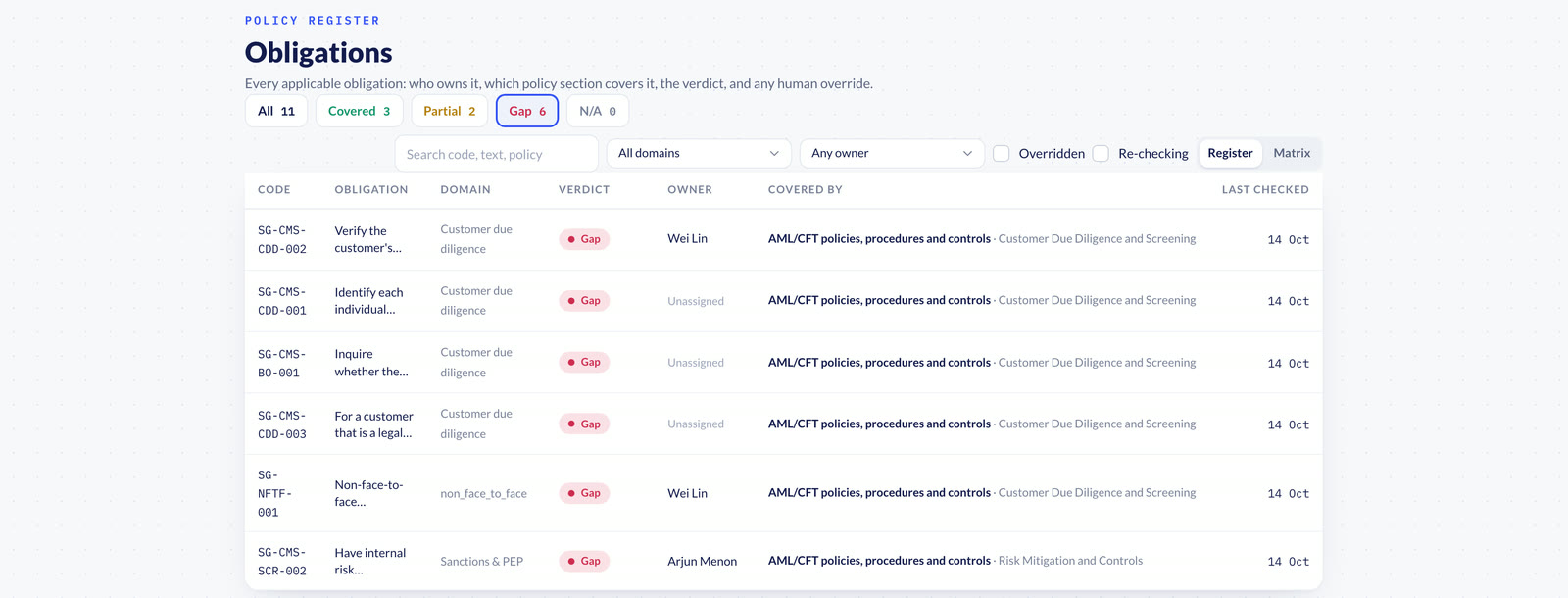This screenshot has width=1568, height=598.
Task: Open obligation code SG-CMS-BO-001
Action: click(282, 363)
